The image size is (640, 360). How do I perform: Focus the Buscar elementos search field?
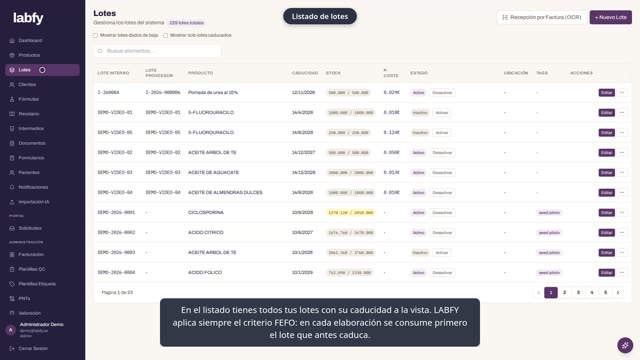(x=158, y=51)
